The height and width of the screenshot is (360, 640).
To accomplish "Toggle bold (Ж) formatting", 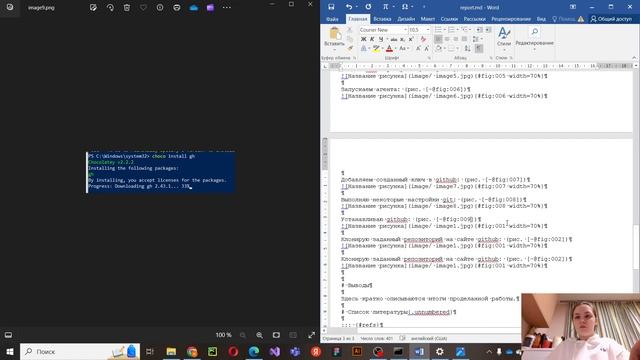I will click(x=363, y=39).
